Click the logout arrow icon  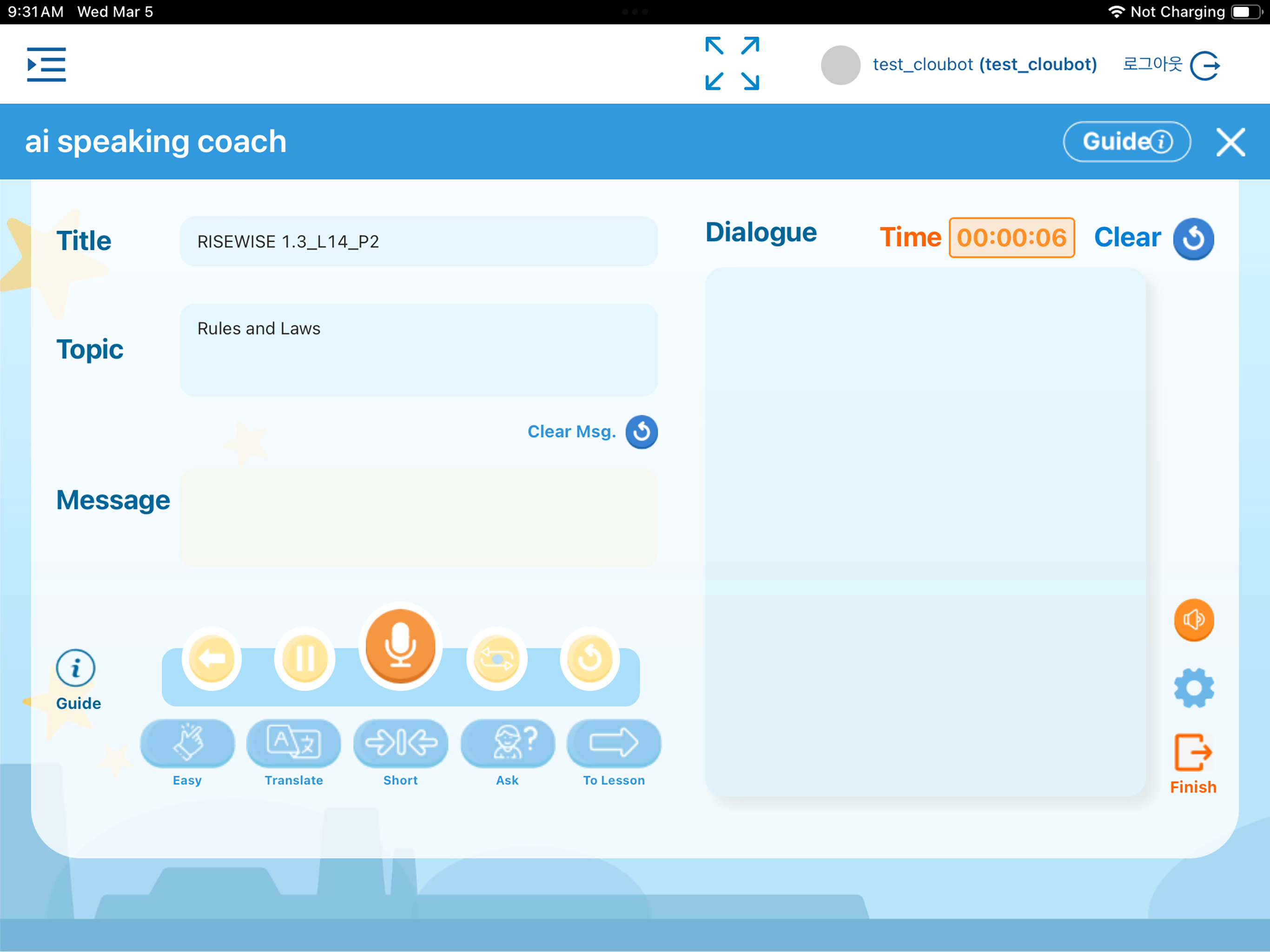[x=1205, y=66]
